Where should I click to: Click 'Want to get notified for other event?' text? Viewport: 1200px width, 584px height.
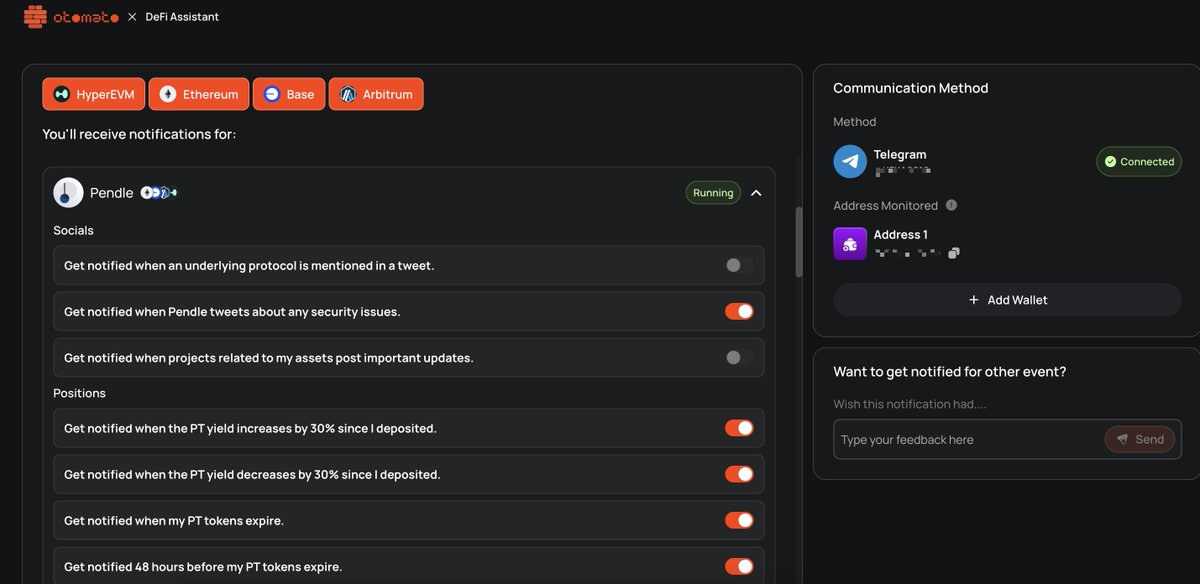point(950,372)
